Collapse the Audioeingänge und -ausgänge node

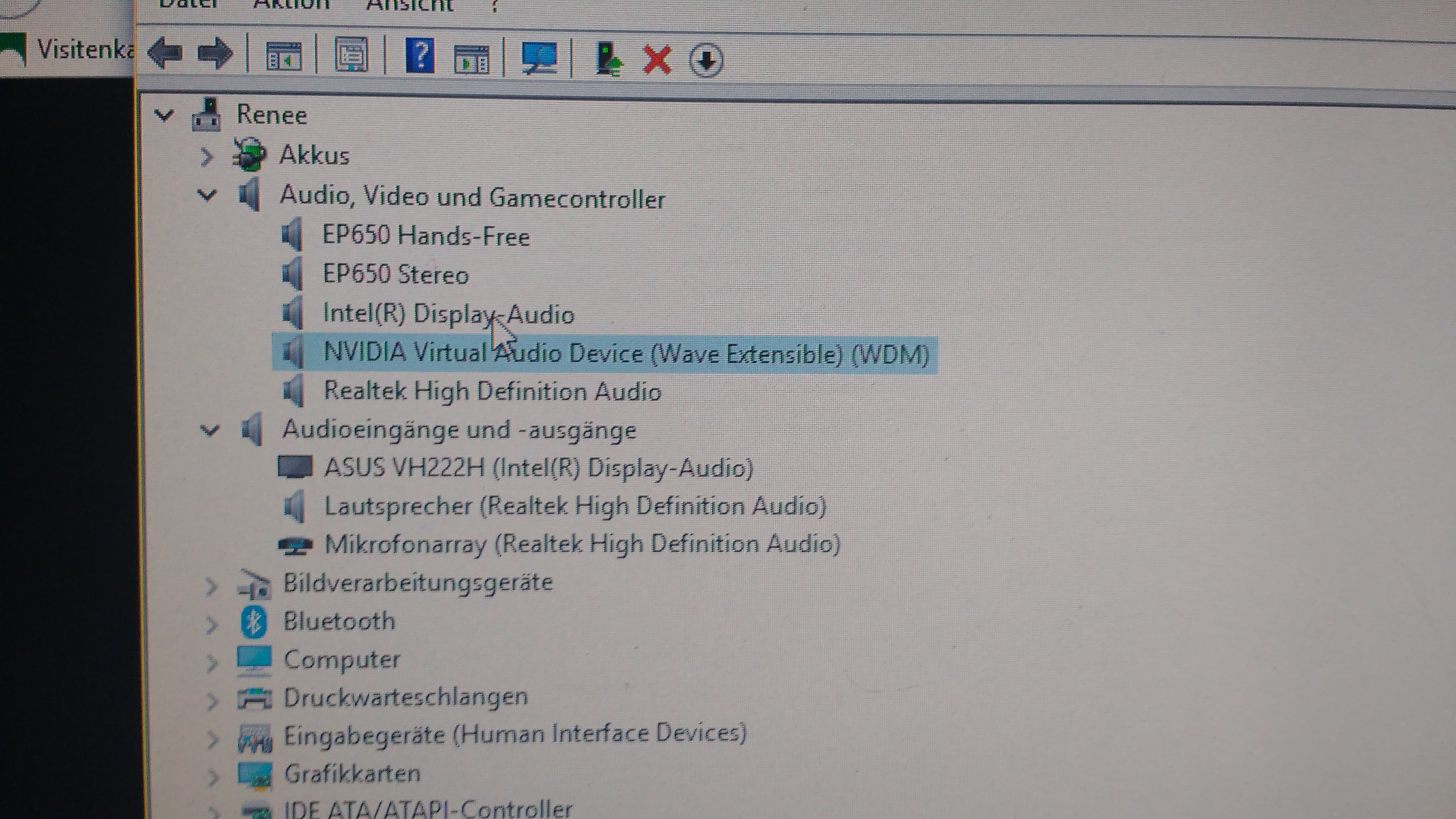[210, 431]
